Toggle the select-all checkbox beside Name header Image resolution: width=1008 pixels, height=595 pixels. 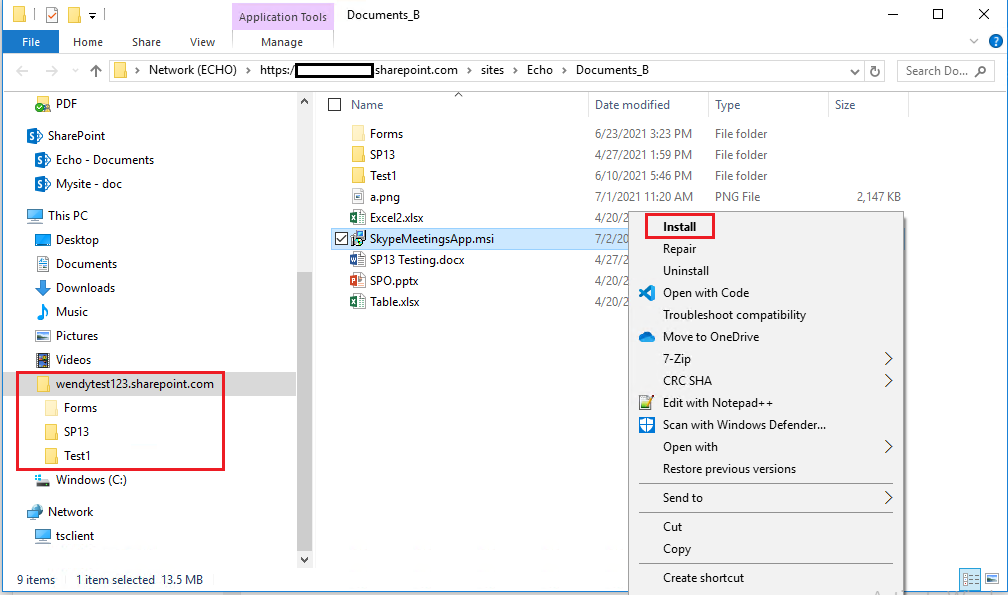[335, 104]
